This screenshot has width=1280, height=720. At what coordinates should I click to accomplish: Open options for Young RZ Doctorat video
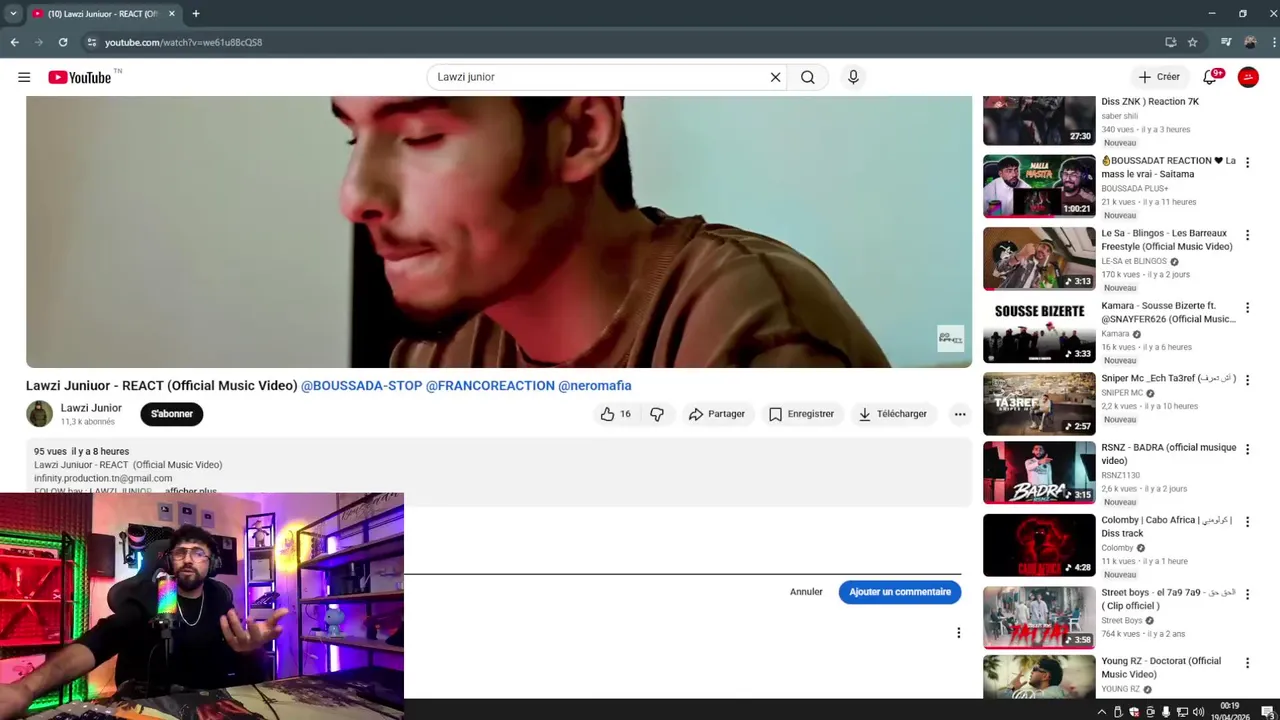pyautogui.click(x=1247, y=662)
